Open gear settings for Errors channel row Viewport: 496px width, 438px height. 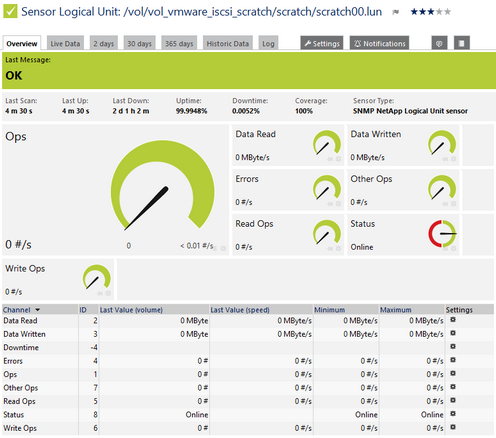453,360
